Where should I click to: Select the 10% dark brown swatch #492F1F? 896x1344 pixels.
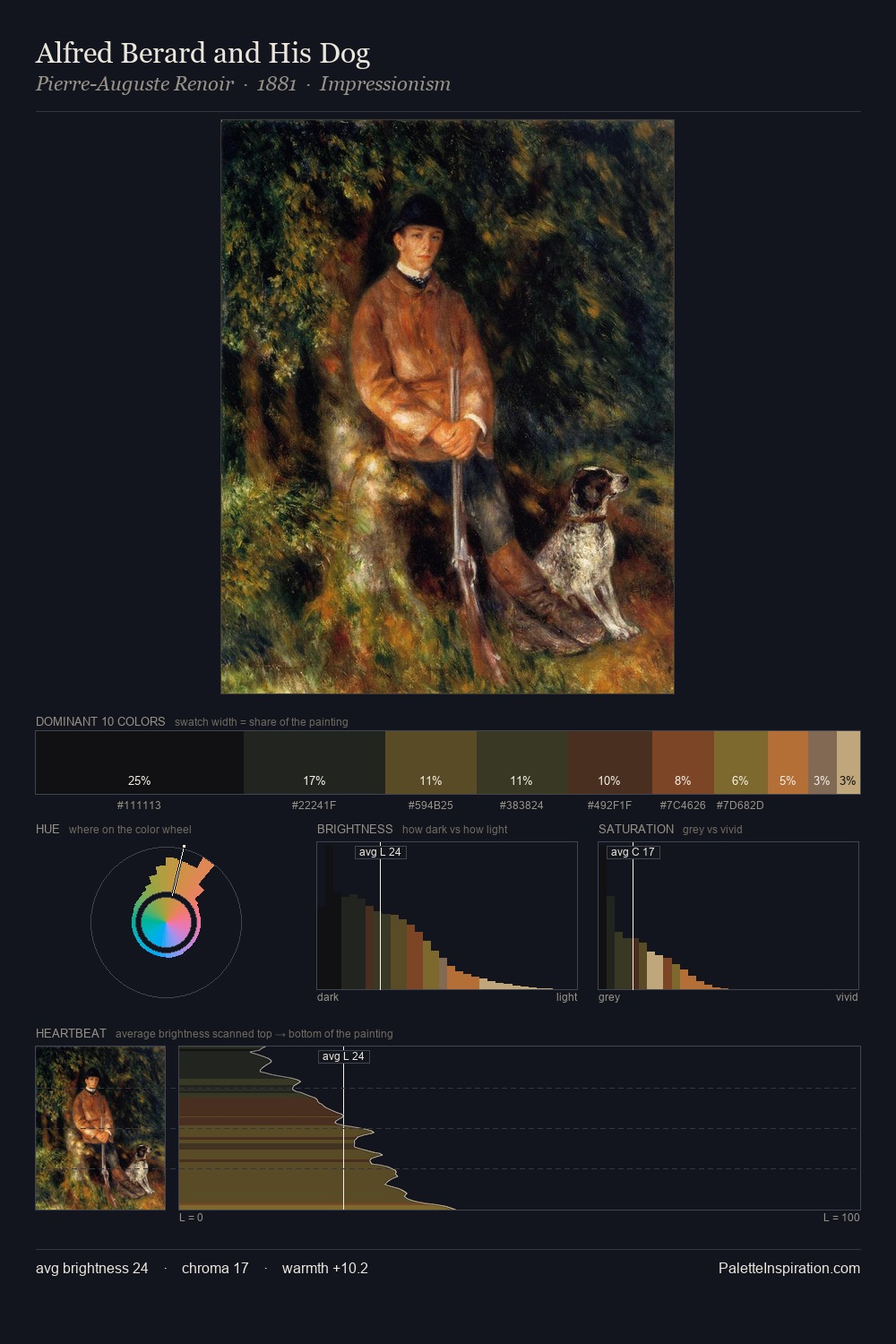click(x=609, y=762)
